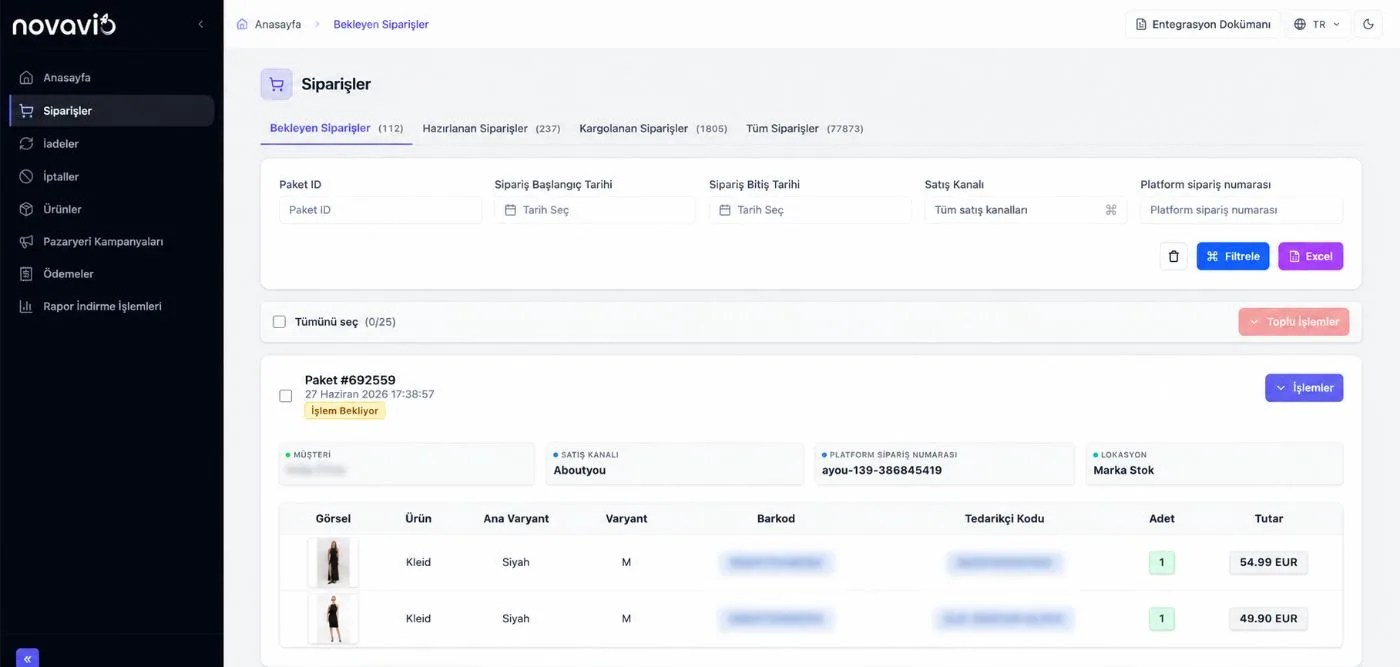Click the blue Filtrele button
This screenshot has width=1400, height=667.
[x=1233, y=256]
